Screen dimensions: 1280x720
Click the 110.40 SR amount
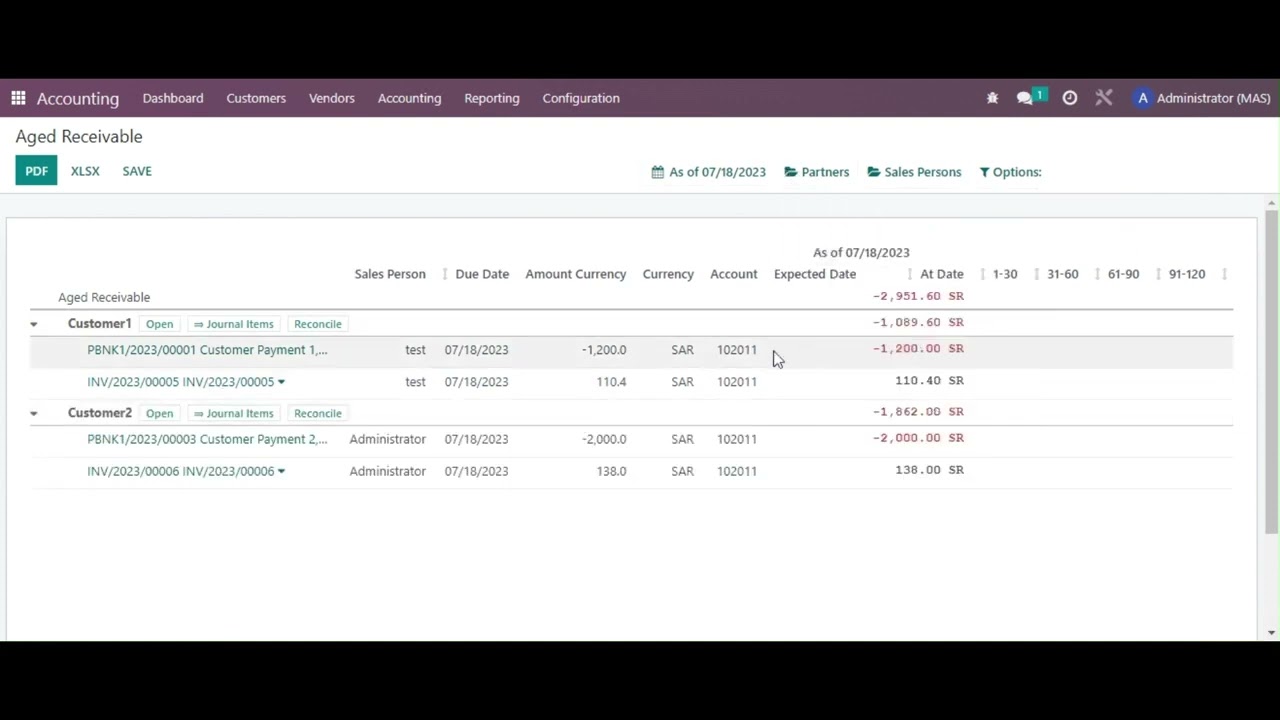click(x=929, y=380)
